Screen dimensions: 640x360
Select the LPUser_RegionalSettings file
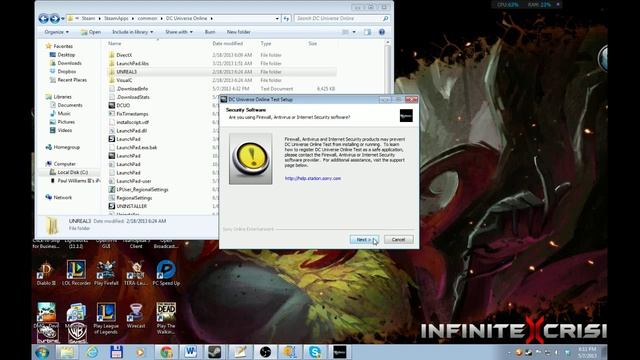tap(142, 189)
